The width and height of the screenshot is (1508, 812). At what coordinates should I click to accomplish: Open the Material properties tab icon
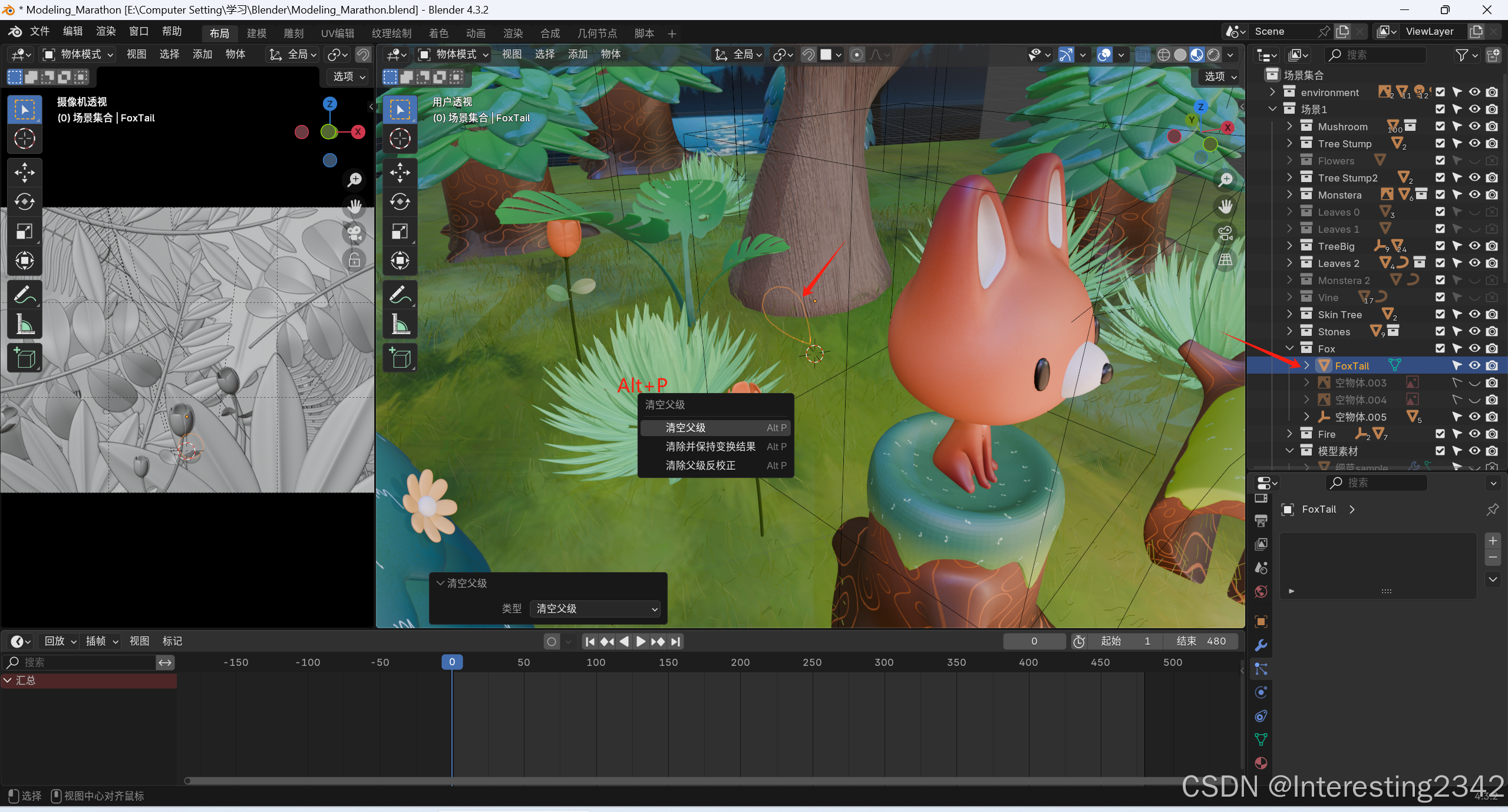(1261, 763)
